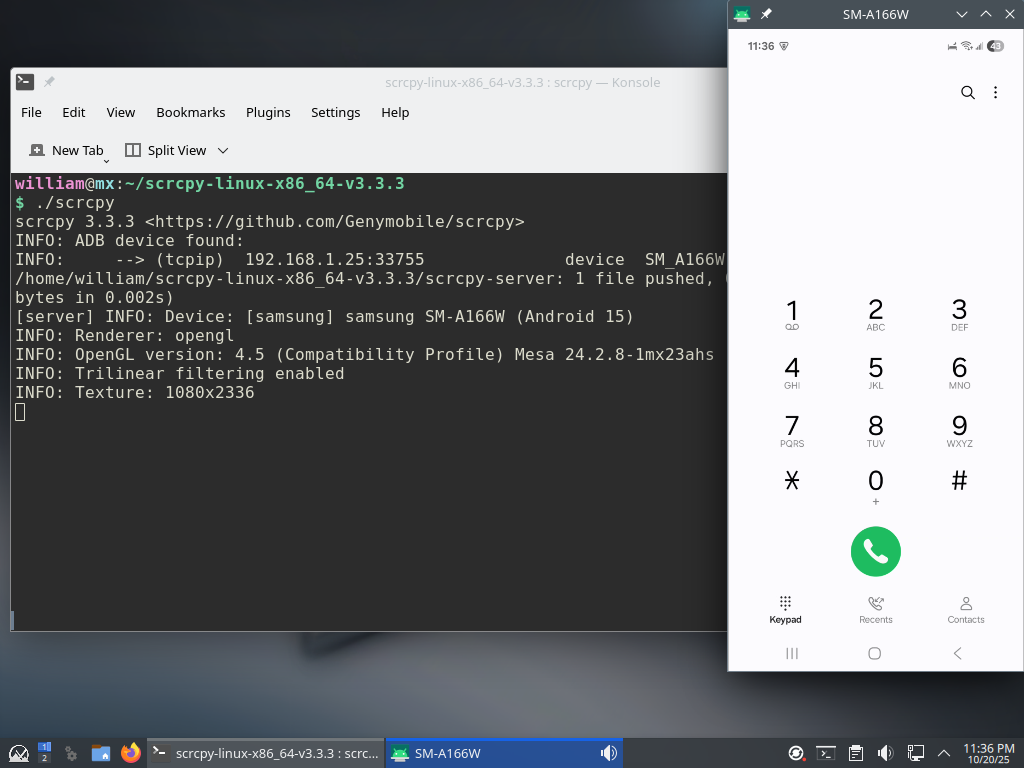Switch to the Contacts tab in dialer
The image size is (1024, 768).
(965, 609)
